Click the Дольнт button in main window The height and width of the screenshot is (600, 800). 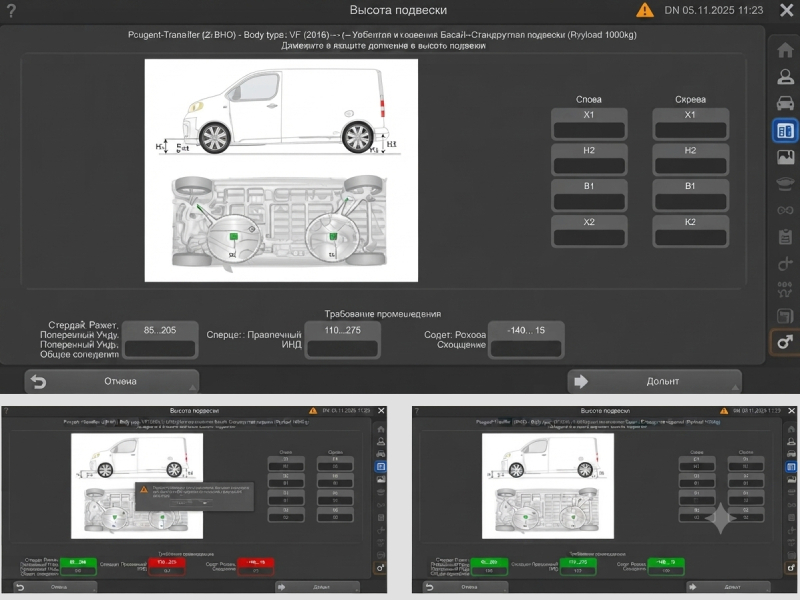(x=655, y=381)
